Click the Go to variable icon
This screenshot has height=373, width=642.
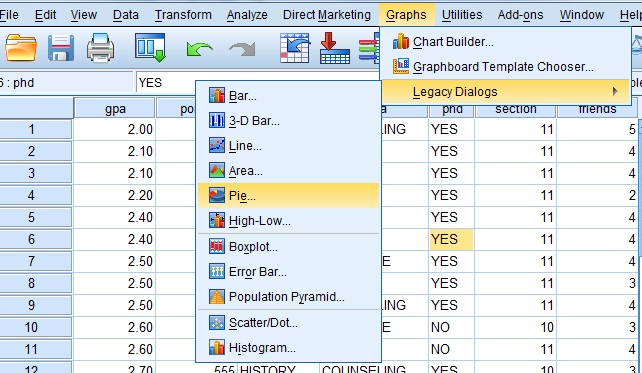(335, 48)
